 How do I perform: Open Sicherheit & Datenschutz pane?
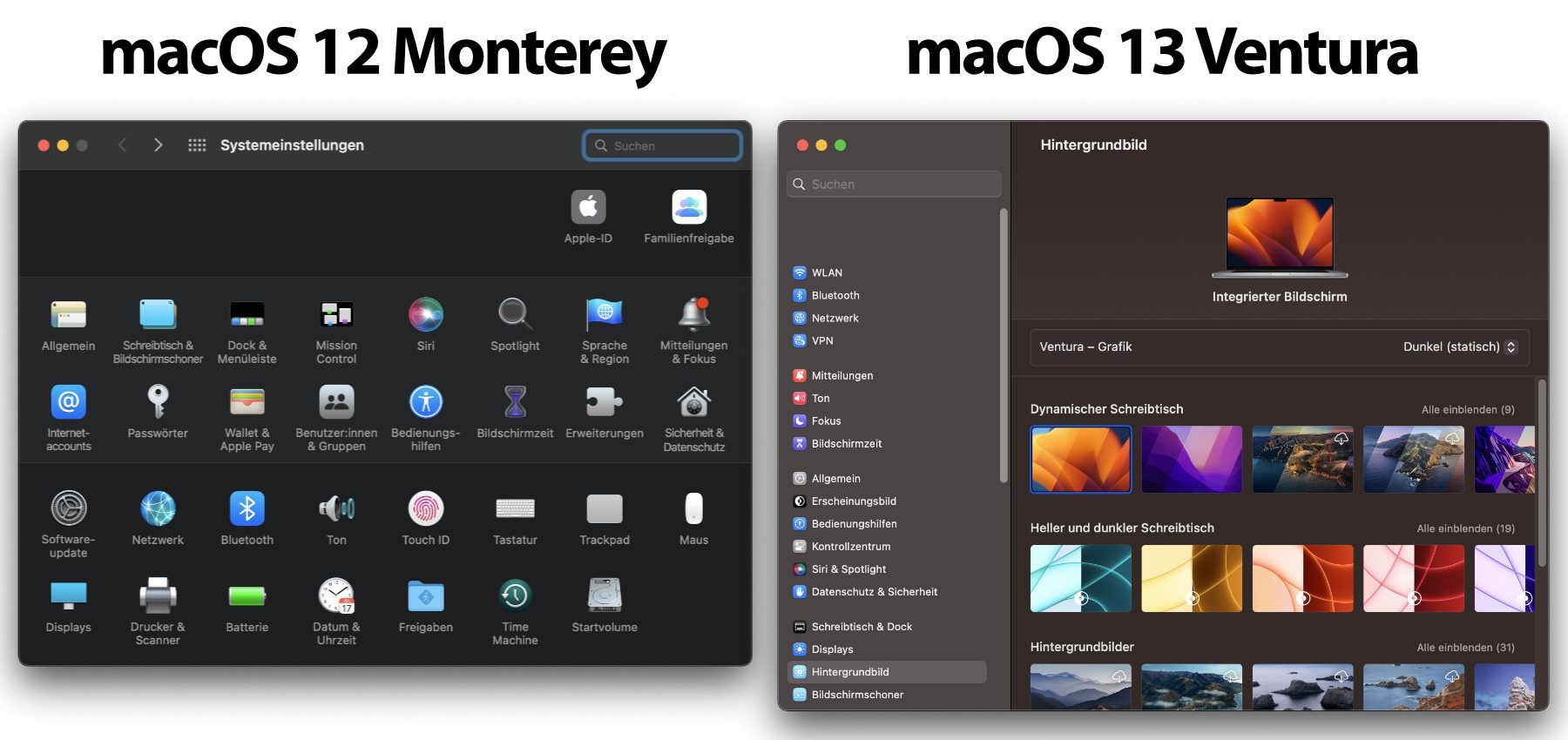pos(693,403)
